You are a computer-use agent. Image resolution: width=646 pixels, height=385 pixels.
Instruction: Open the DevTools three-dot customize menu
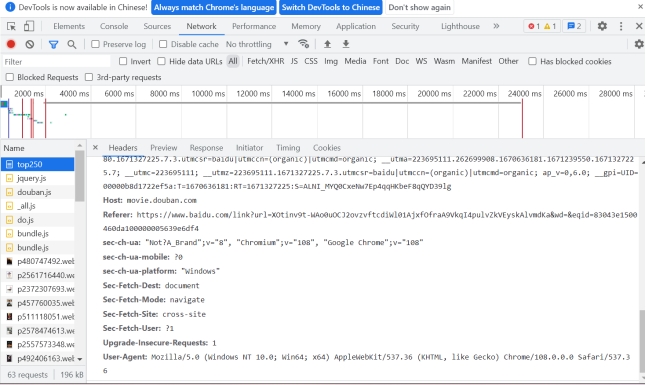pyautogui.click(x=621, y=26)
